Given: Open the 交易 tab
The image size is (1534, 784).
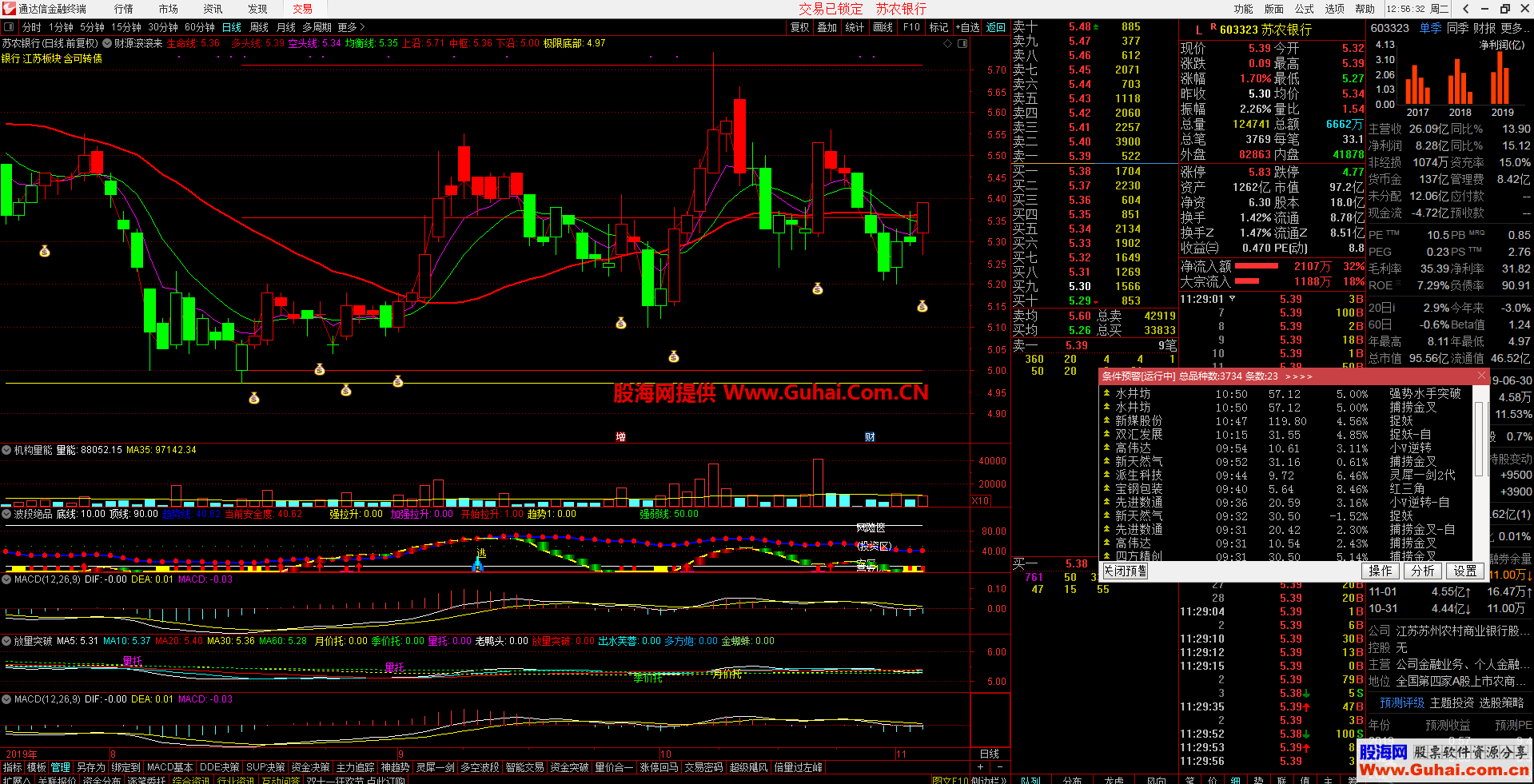Looking at the screenshot, I should click(x=302, y=9).
